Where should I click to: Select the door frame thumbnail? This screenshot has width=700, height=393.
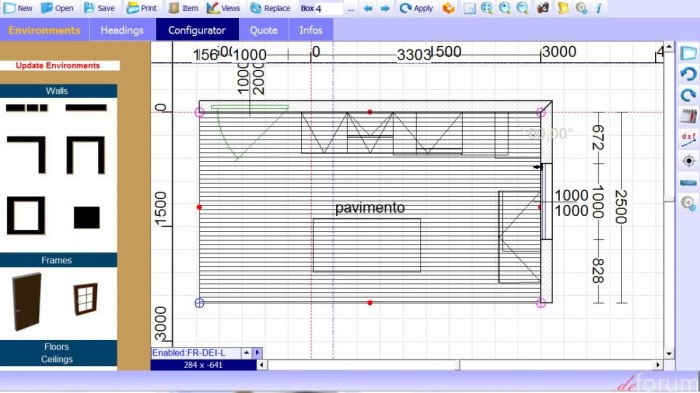(x=27, y=302)
